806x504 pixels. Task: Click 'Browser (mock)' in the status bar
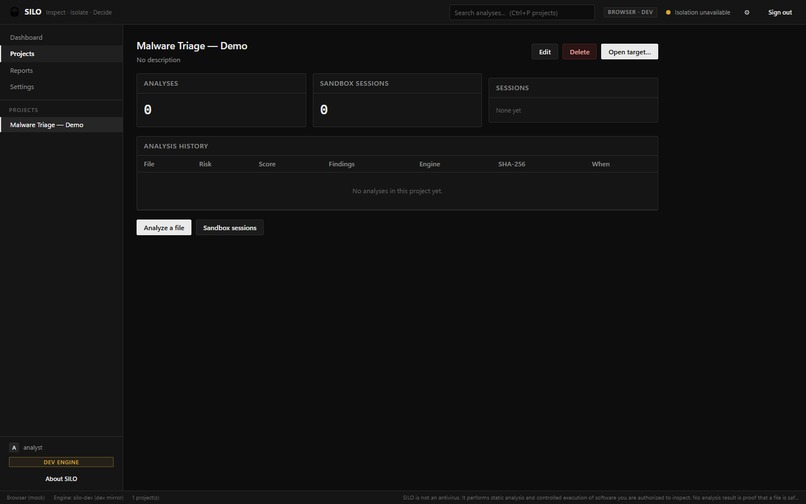click(x=26, y=497)
